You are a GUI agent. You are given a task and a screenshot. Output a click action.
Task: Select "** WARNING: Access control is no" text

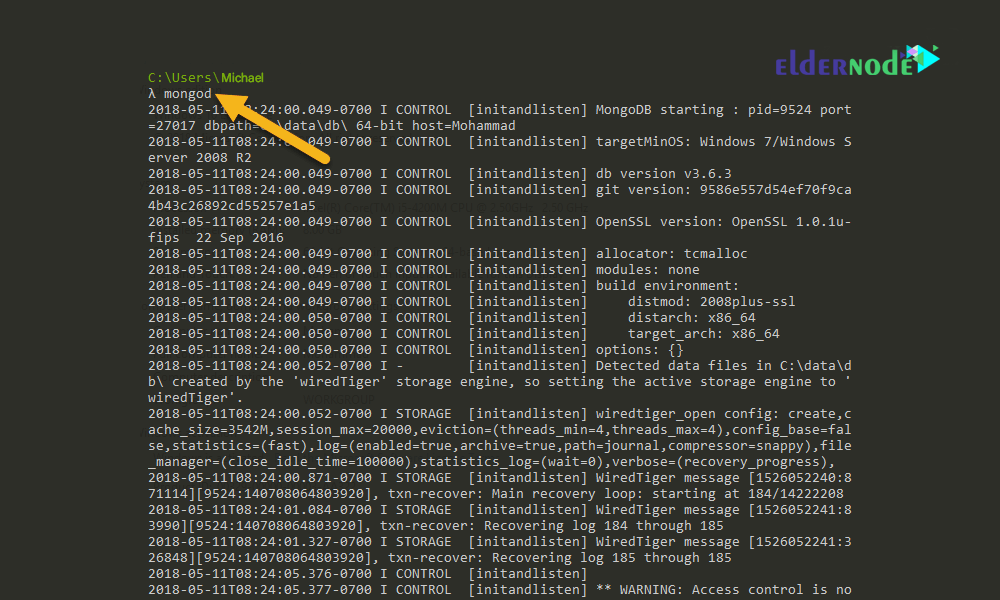pyautogui.click(x=723, y=590)
